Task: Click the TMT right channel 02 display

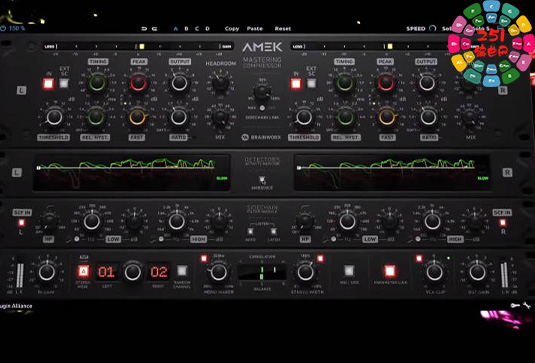Action: click(159, 272)
